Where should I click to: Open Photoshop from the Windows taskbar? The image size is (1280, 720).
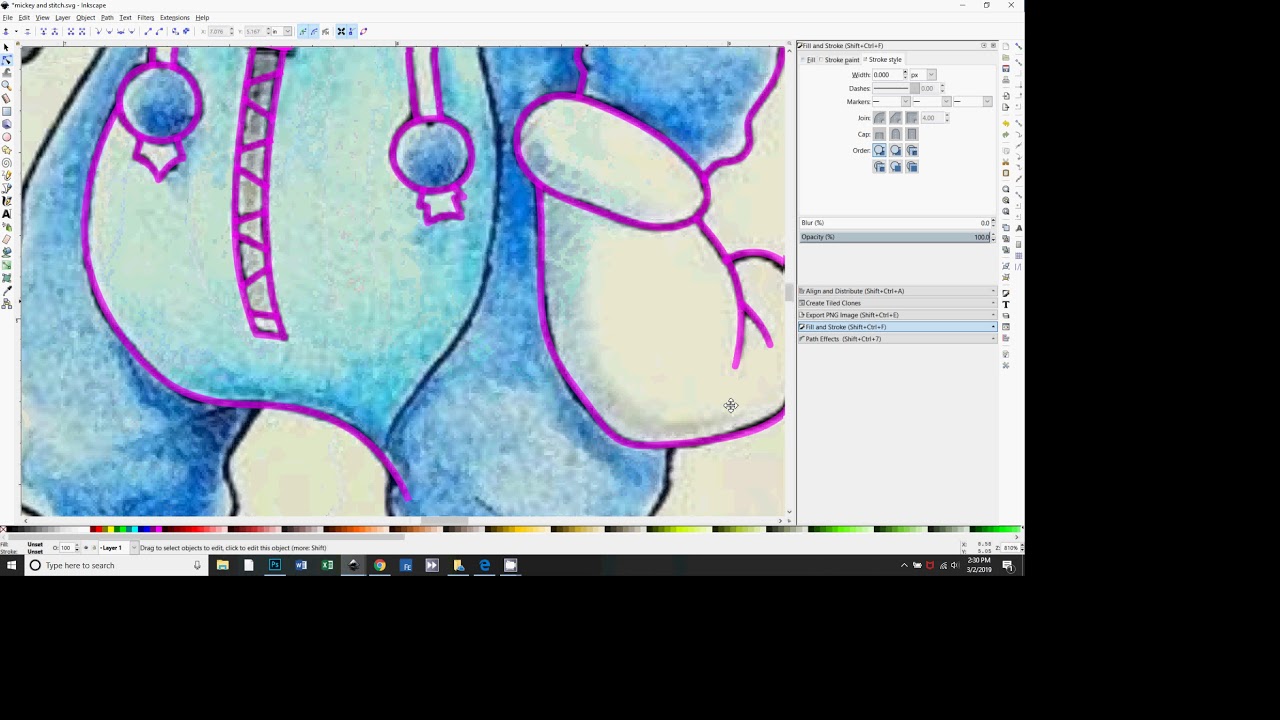pos(275,565)
